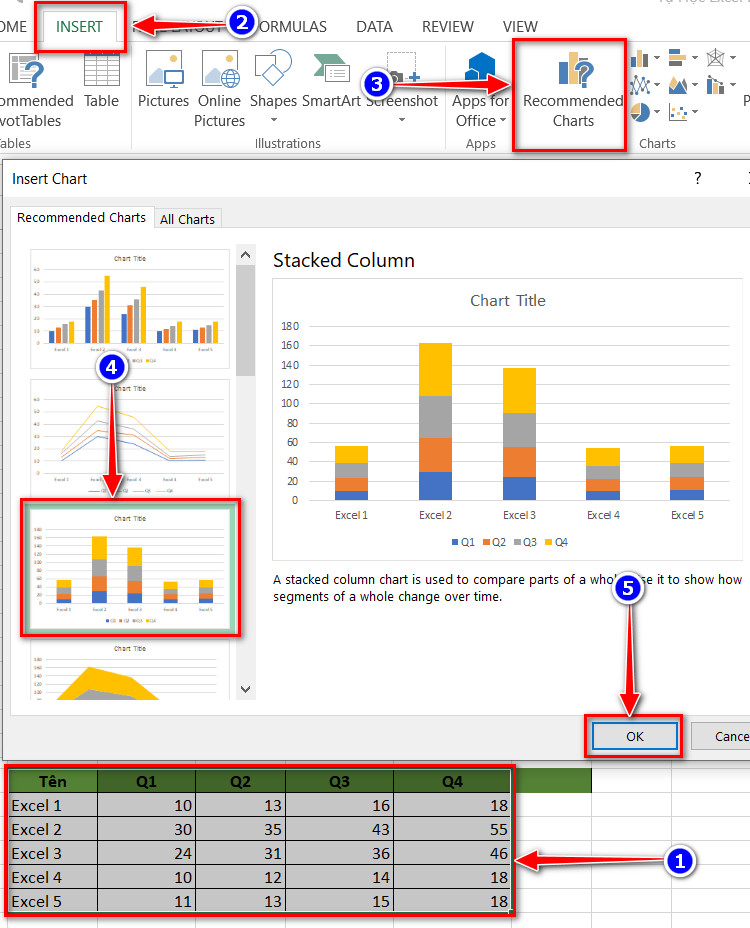The width and height of the screenshot is (750, 928).
Task: Insert an area chart from ribbon
Action: click(x=678, y=85)
